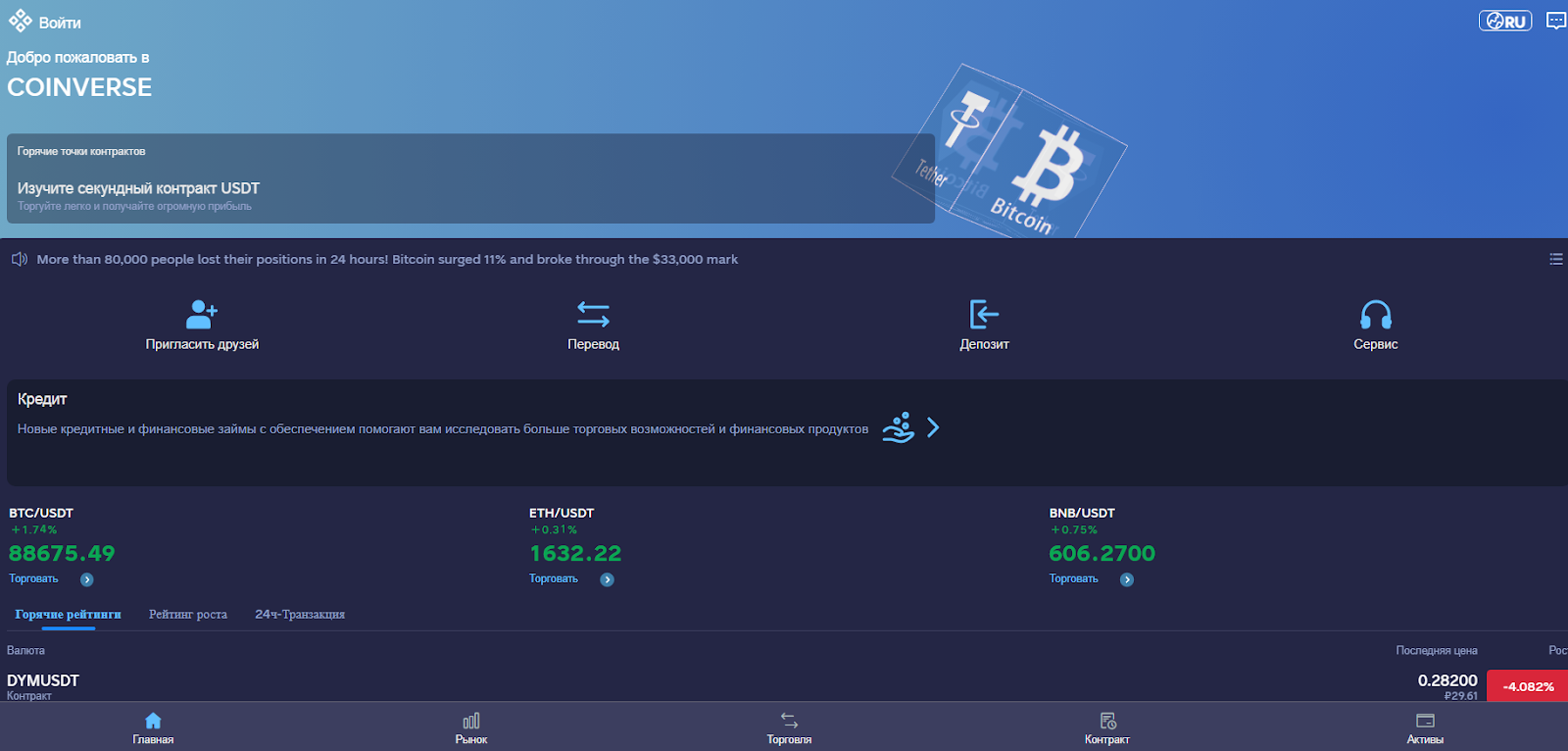Viewport: 1568px width, 751px height.
Task: Open the USDT second contract banner
Action: (470, 178)
